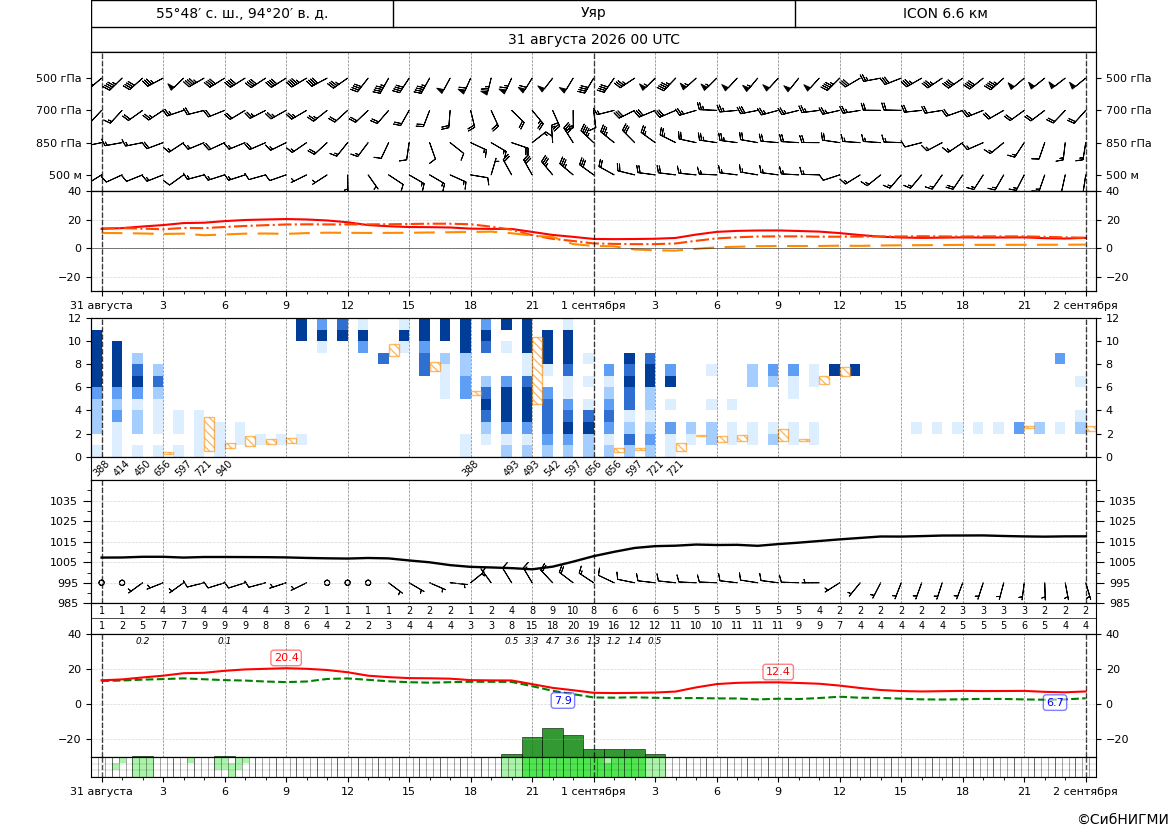Select the Уяр location title cell

click(x=594, y=13)
